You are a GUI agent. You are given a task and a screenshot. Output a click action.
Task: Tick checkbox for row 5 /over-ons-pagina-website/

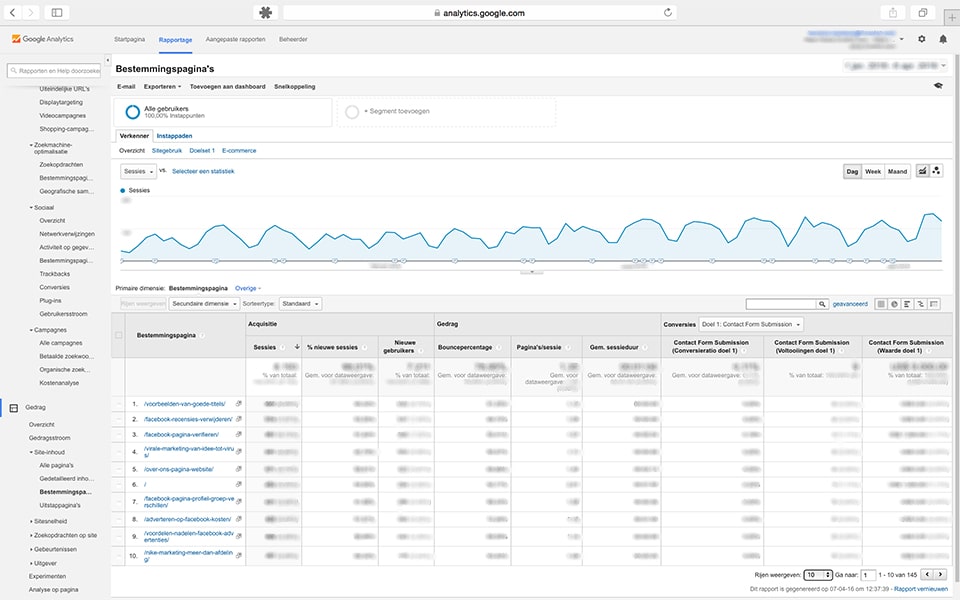click(119, 470)
